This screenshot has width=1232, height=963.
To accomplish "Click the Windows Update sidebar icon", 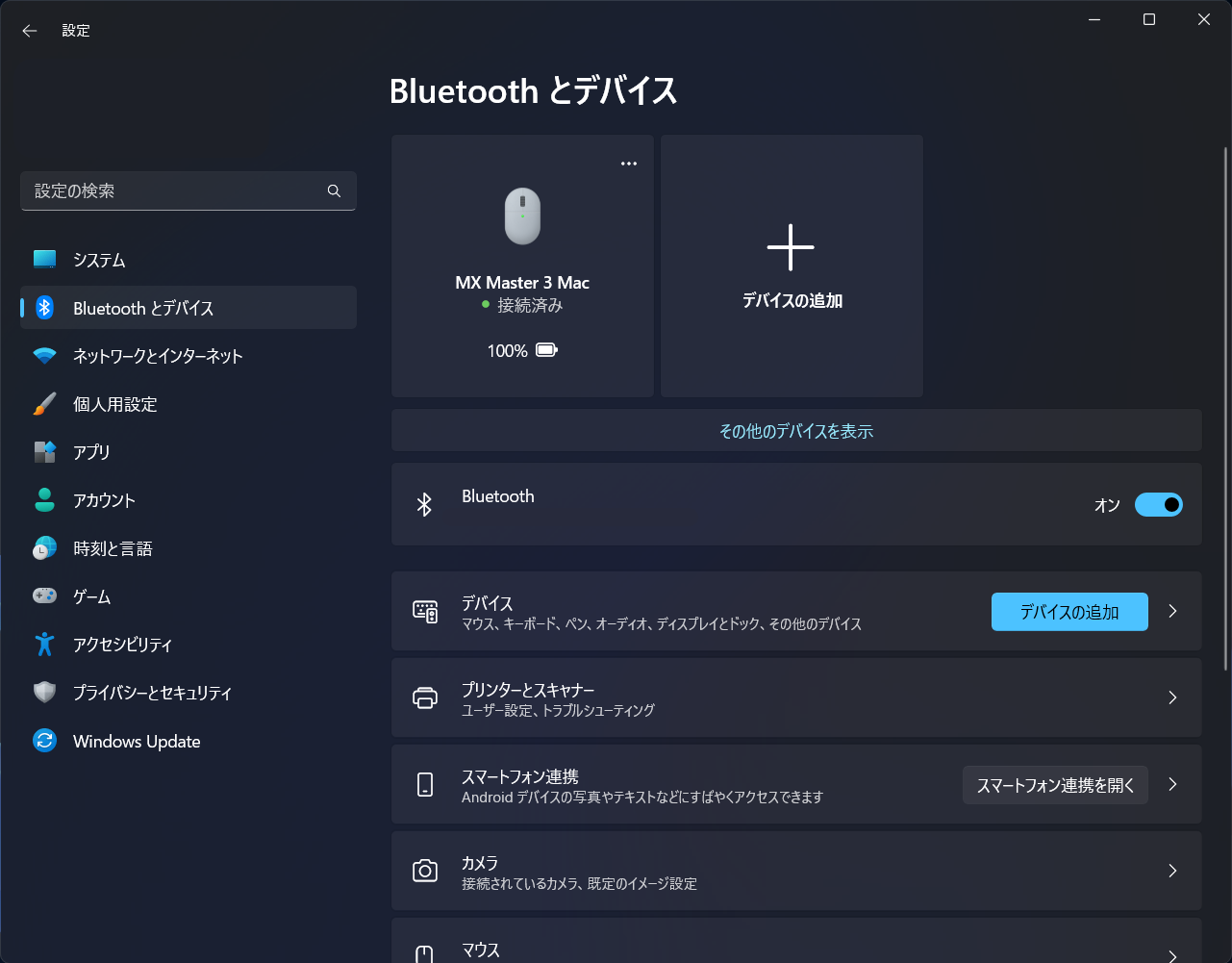I will [x=45, y=741].
